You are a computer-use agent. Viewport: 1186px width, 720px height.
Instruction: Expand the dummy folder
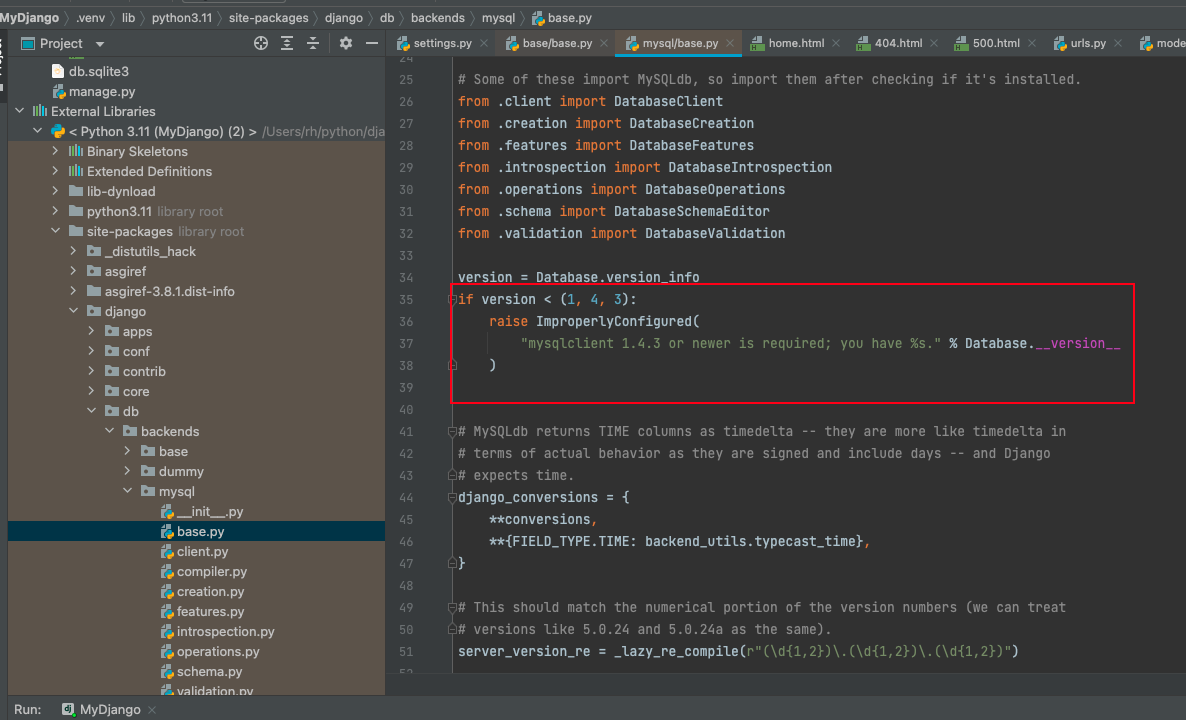click(x=127, y=471)
